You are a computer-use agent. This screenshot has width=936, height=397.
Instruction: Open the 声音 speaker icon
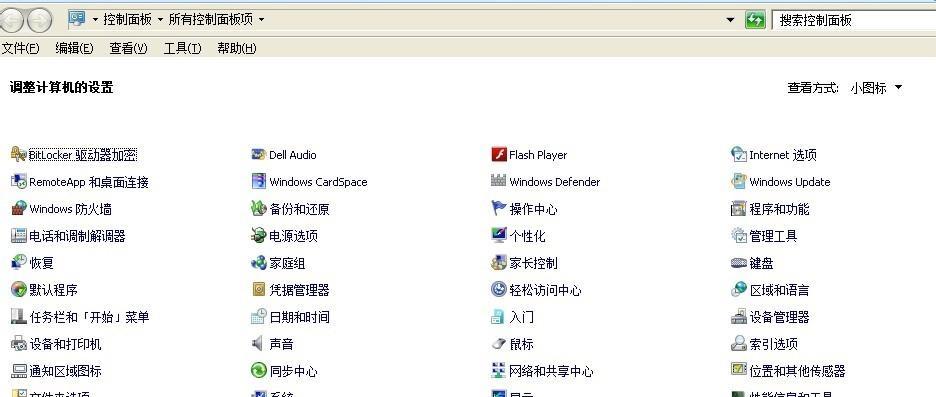coord(258,343)
